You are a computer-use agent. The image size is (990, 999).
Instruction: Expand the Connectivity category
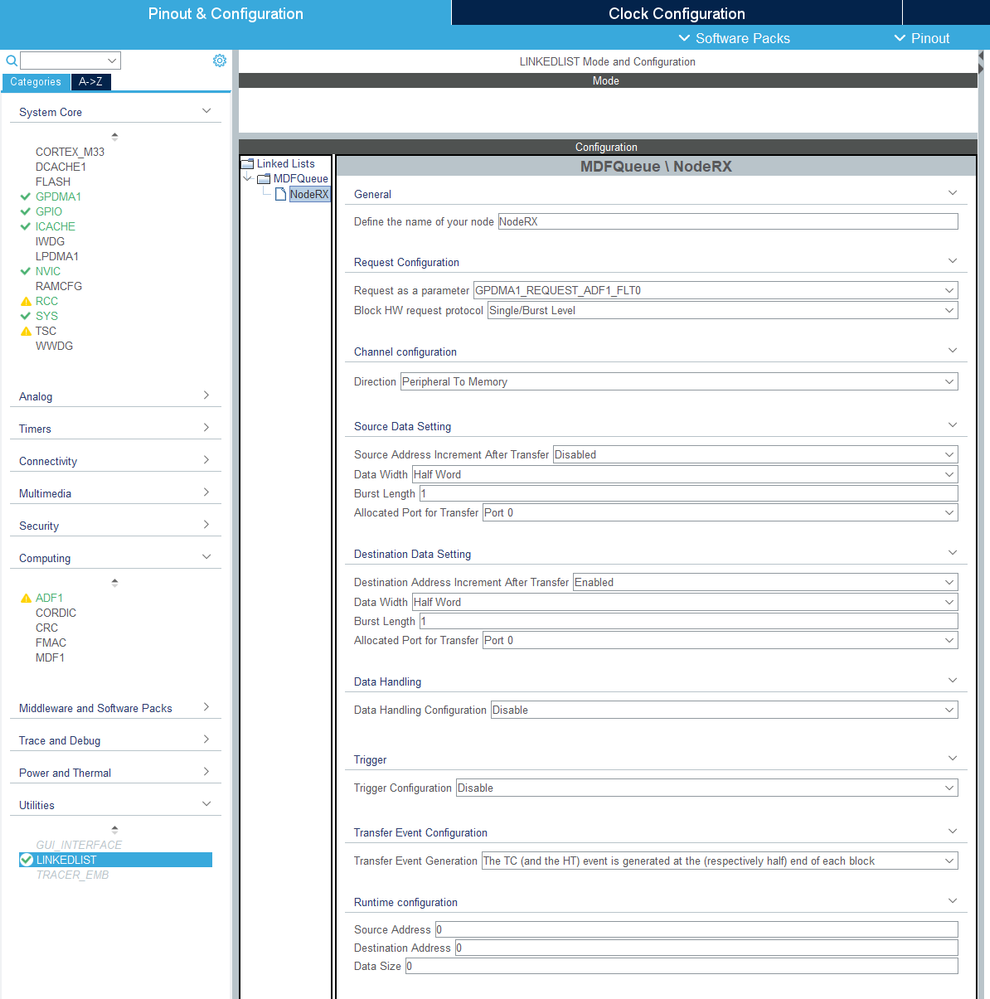click(206, 460)
